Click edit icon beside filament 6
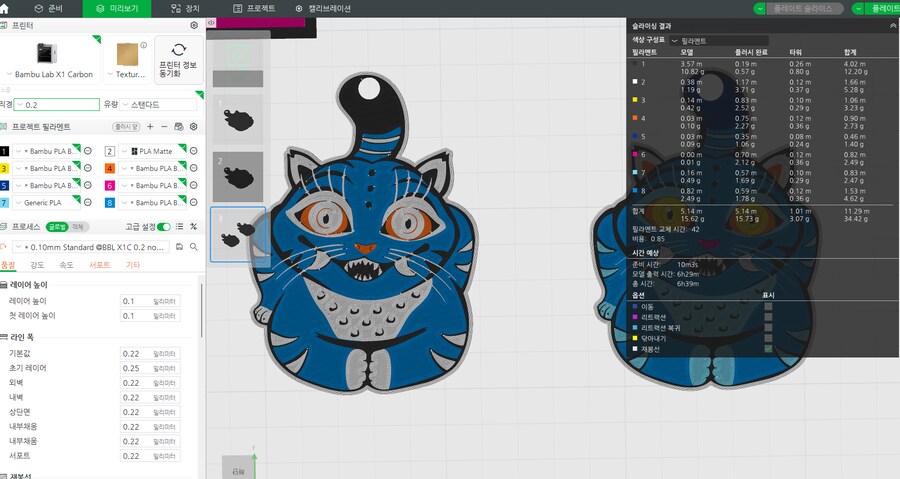900x479 pixels. coord(194,186)
